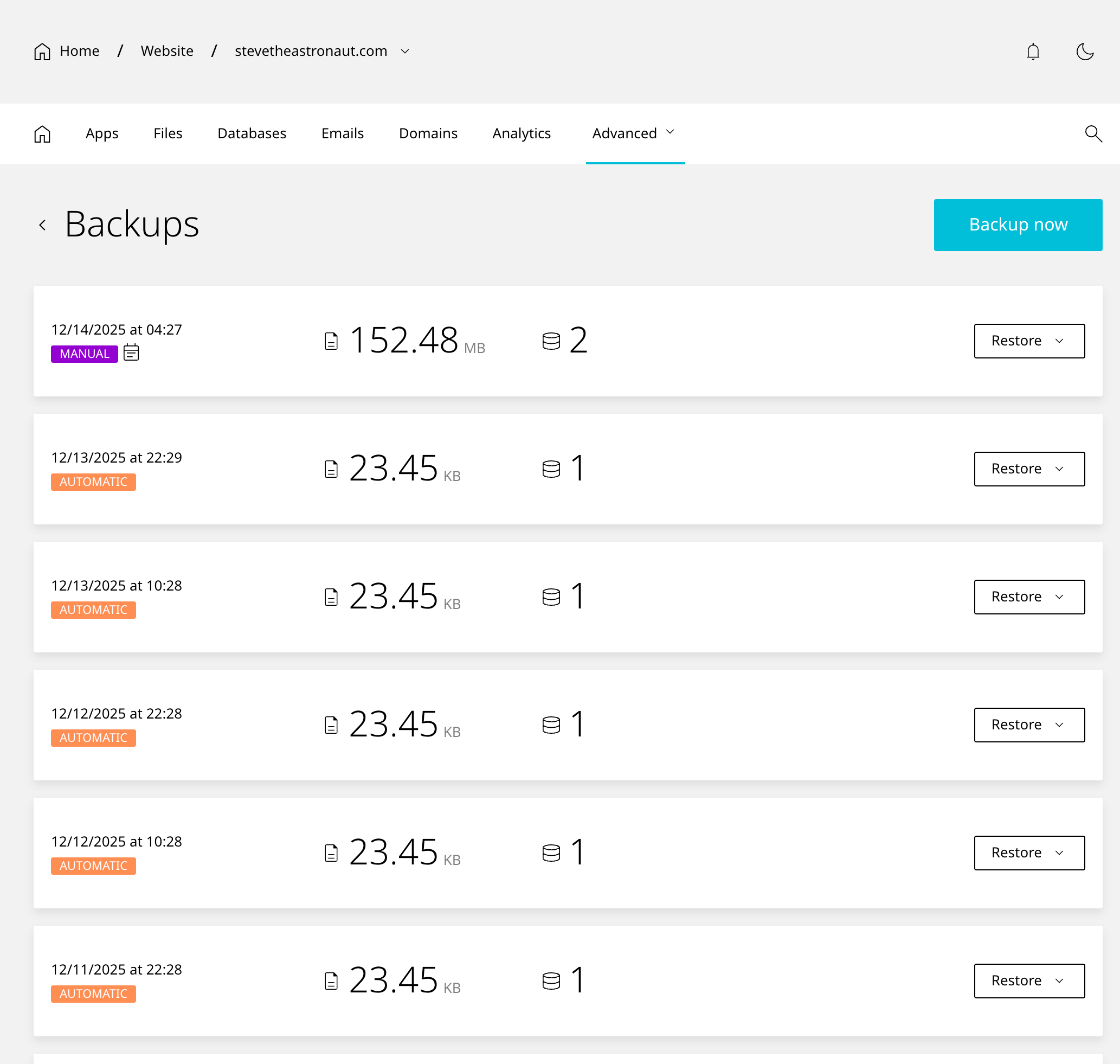Click the Website breadcrumb link
Image resolution: width=1120 pixels, height=1064 pixels.
[x=167, y=51]
